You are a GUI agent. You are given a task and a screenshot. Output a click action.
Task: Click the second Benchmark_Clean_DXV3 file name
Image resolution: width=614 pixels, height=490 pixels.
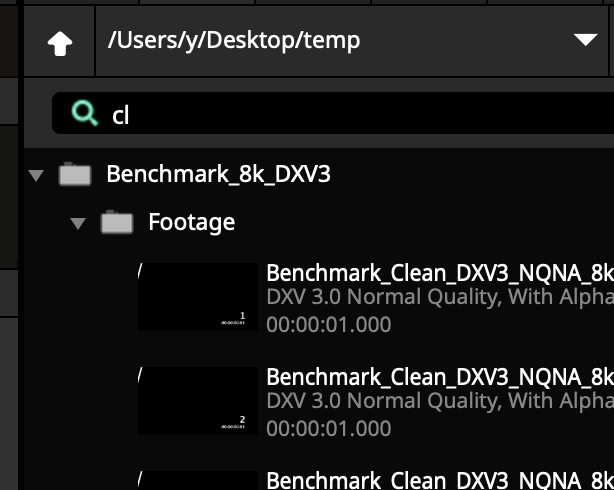pyautogui.click(x=439, y=377)
